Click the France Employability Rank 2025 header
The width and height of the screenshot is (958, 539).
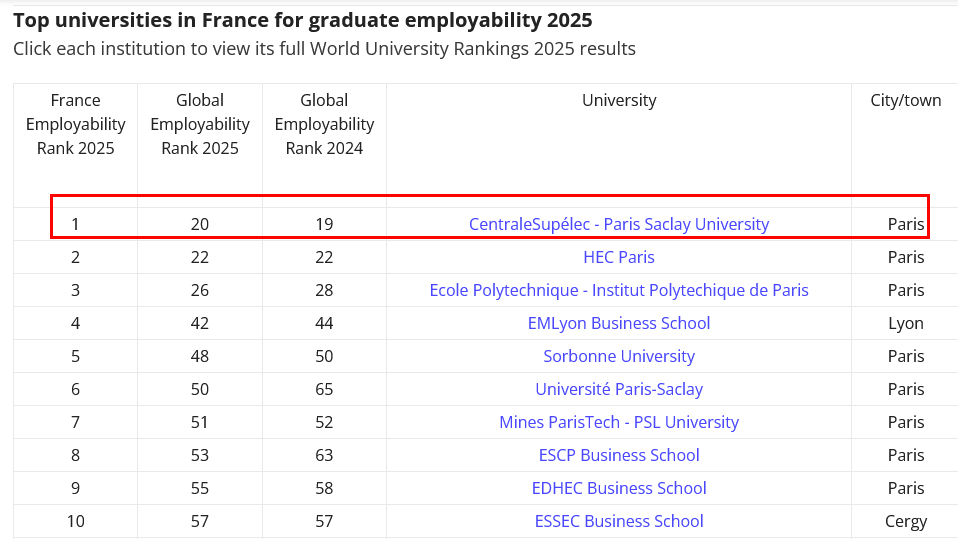tap(76, 124)
